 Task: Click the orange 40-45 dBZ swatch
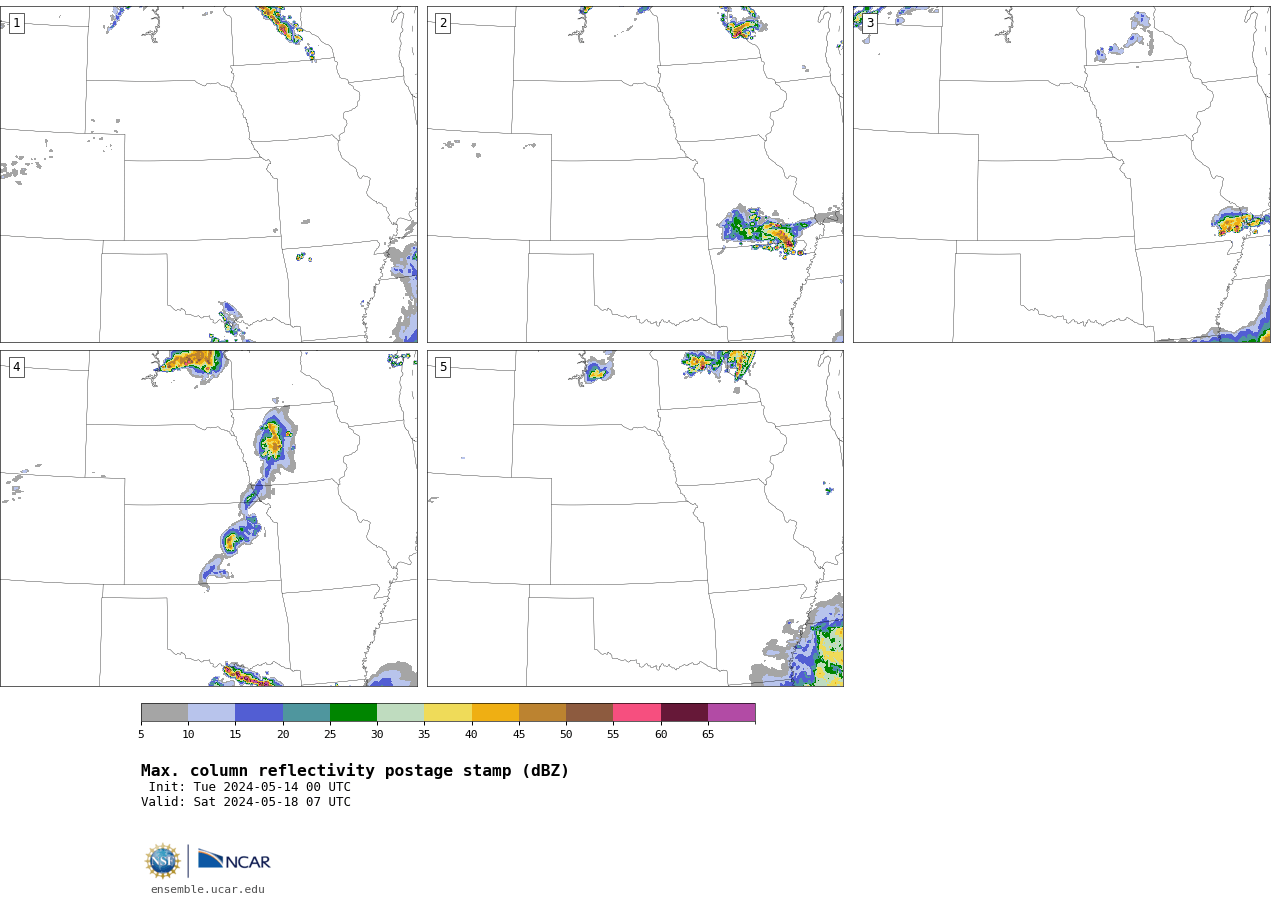[x=495, y=713]
